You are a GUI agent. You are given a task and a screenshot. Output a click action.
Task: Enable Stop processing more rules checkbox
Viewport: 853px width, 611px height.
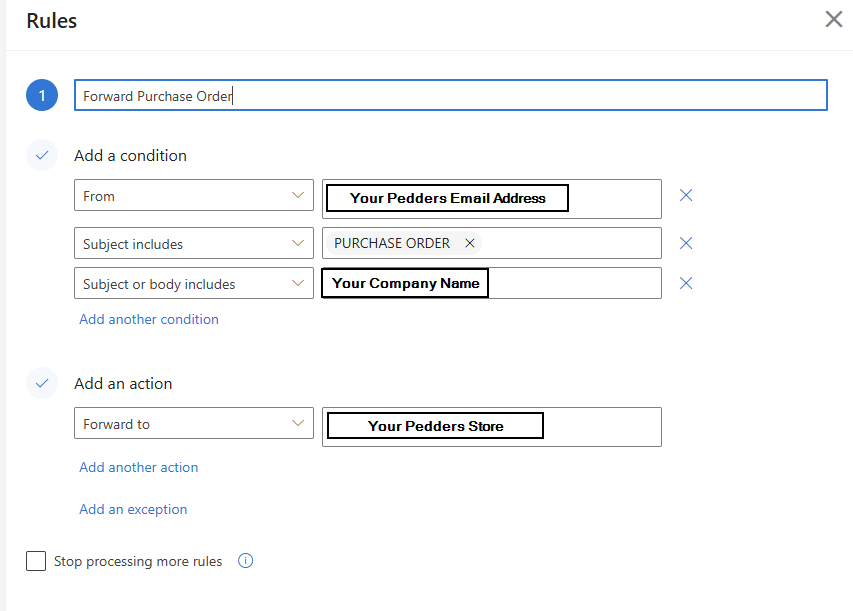(x=36, y=561)
